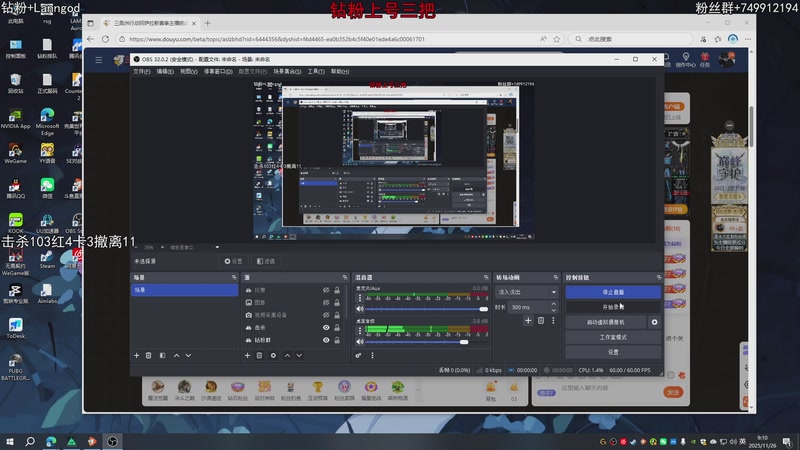Select the 场景 item in scenes list
Viewport: 800px width, 450px height.
[x=184, y=290]
